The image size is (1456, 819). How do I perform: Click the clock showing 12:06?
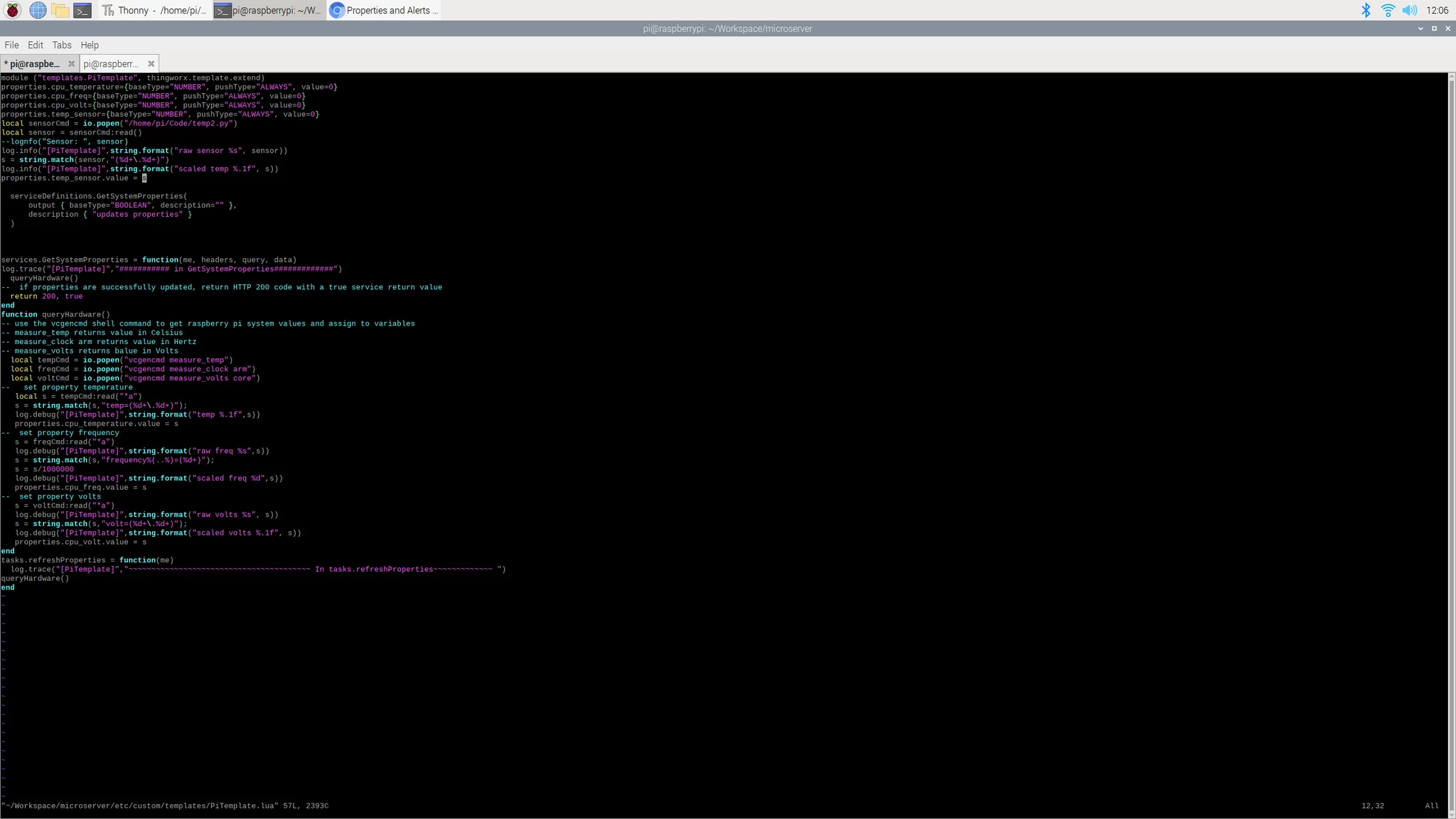[1437, 10]
